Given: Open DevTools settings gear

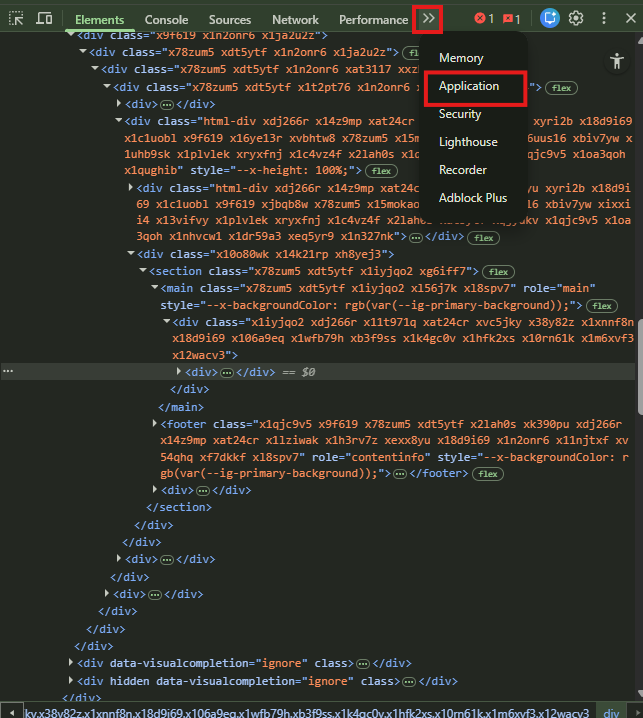Looking at the screenshot, I should click(576, 18).
